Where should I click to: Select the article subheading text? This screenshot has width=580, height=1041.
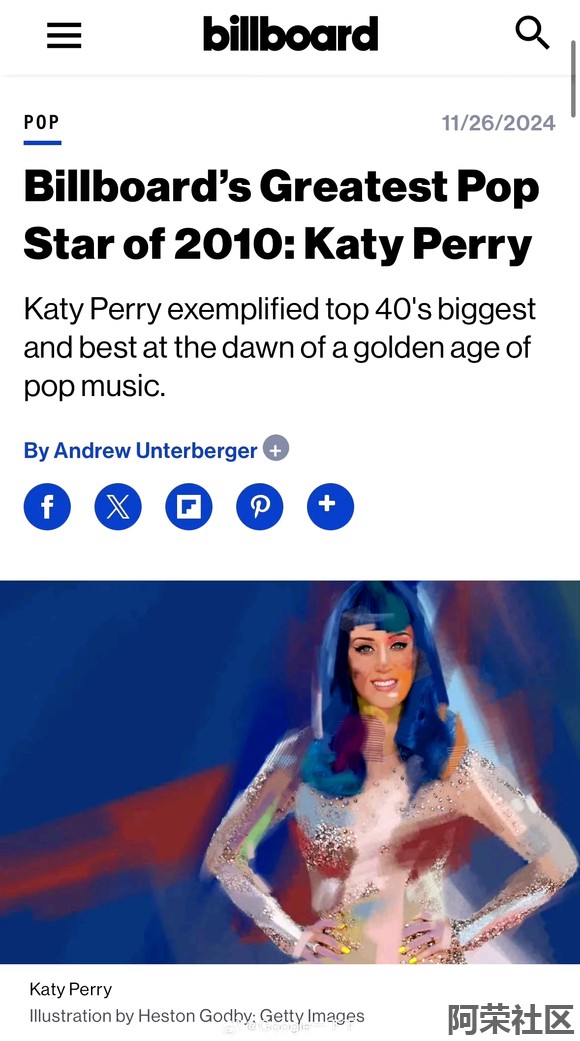click(x=279, y=348)
